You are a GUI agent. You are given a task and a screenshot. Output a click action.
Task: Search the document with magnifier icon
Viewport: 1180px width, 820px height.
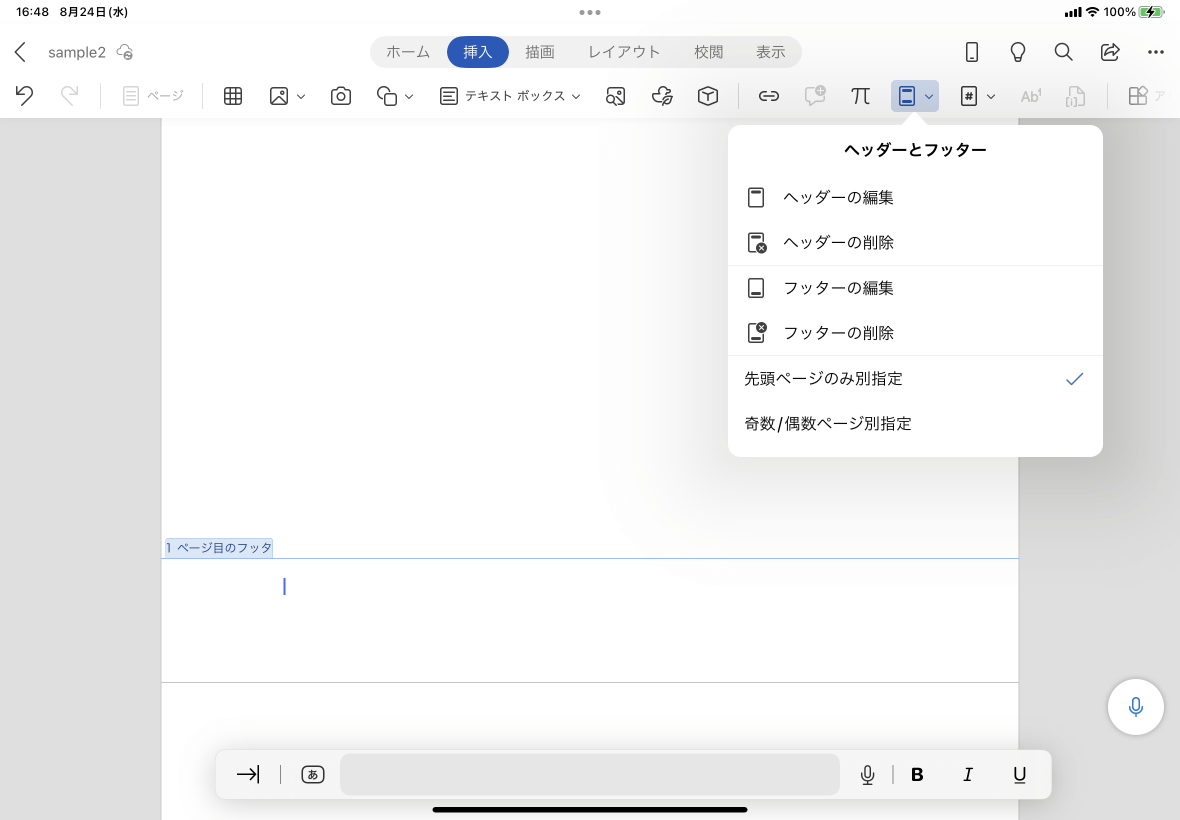point(1063,52)
